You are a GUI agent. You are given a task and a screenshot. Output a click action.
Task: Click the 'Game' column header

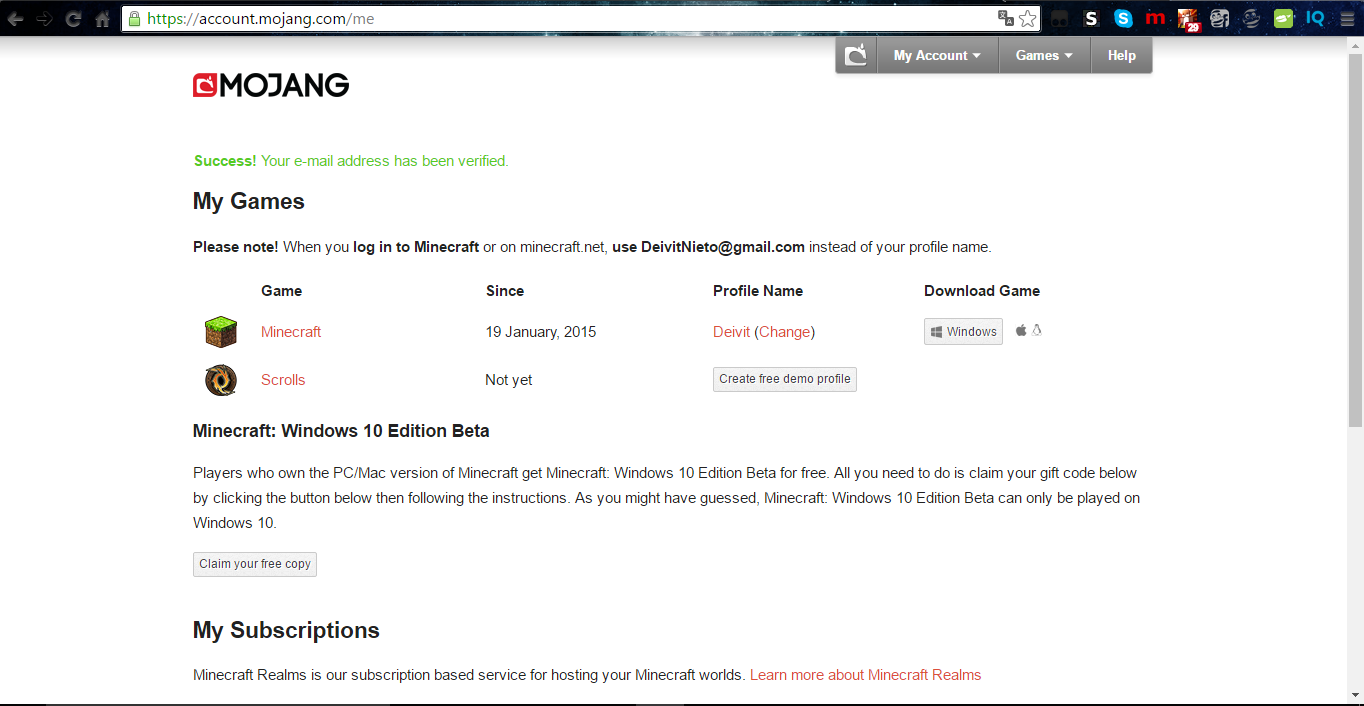click(282, 291)
